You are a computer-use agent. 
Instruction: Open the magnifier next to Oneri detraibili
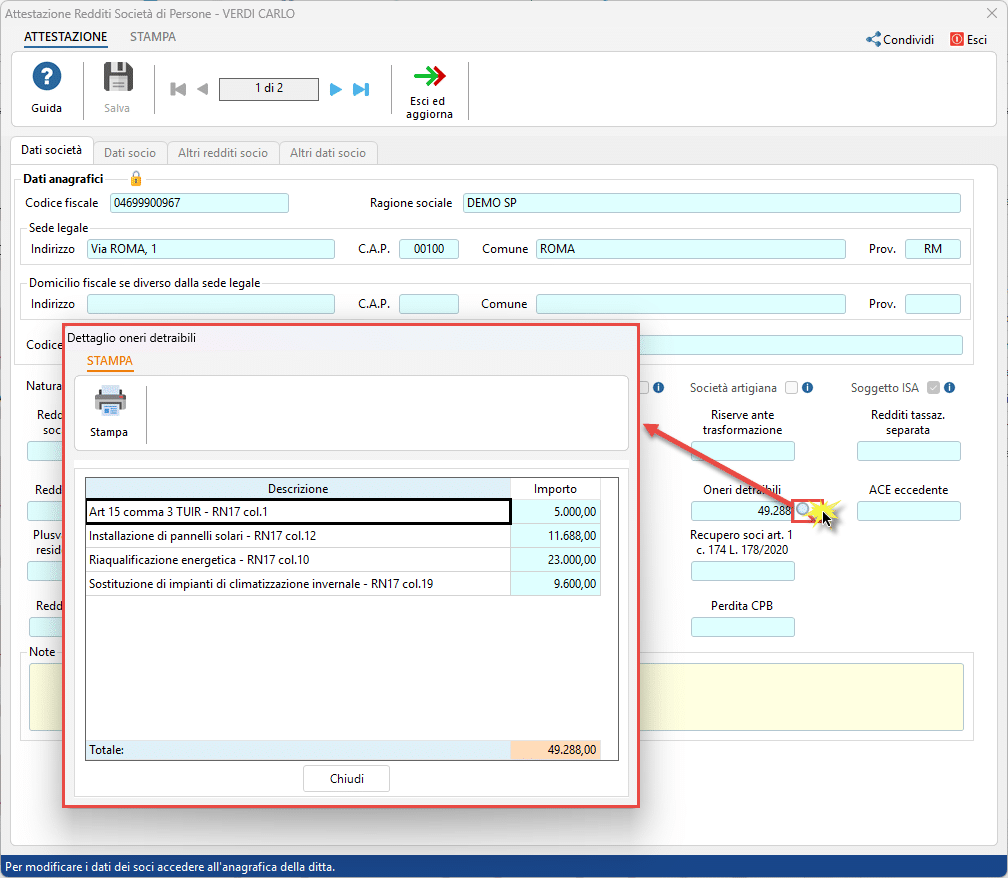coord(802,510)
